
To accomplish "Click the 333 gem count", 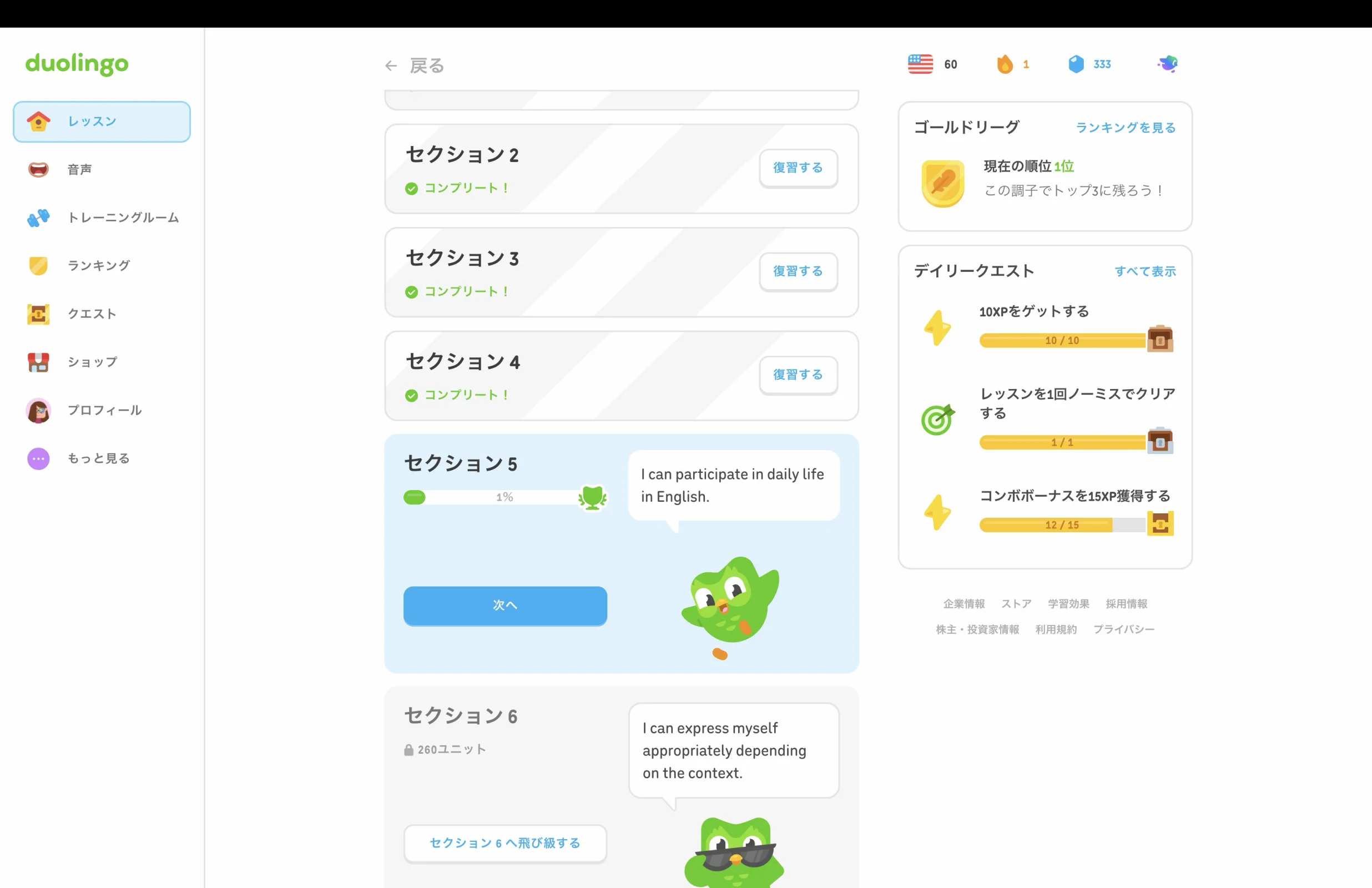I will (x=1102, y=64).
